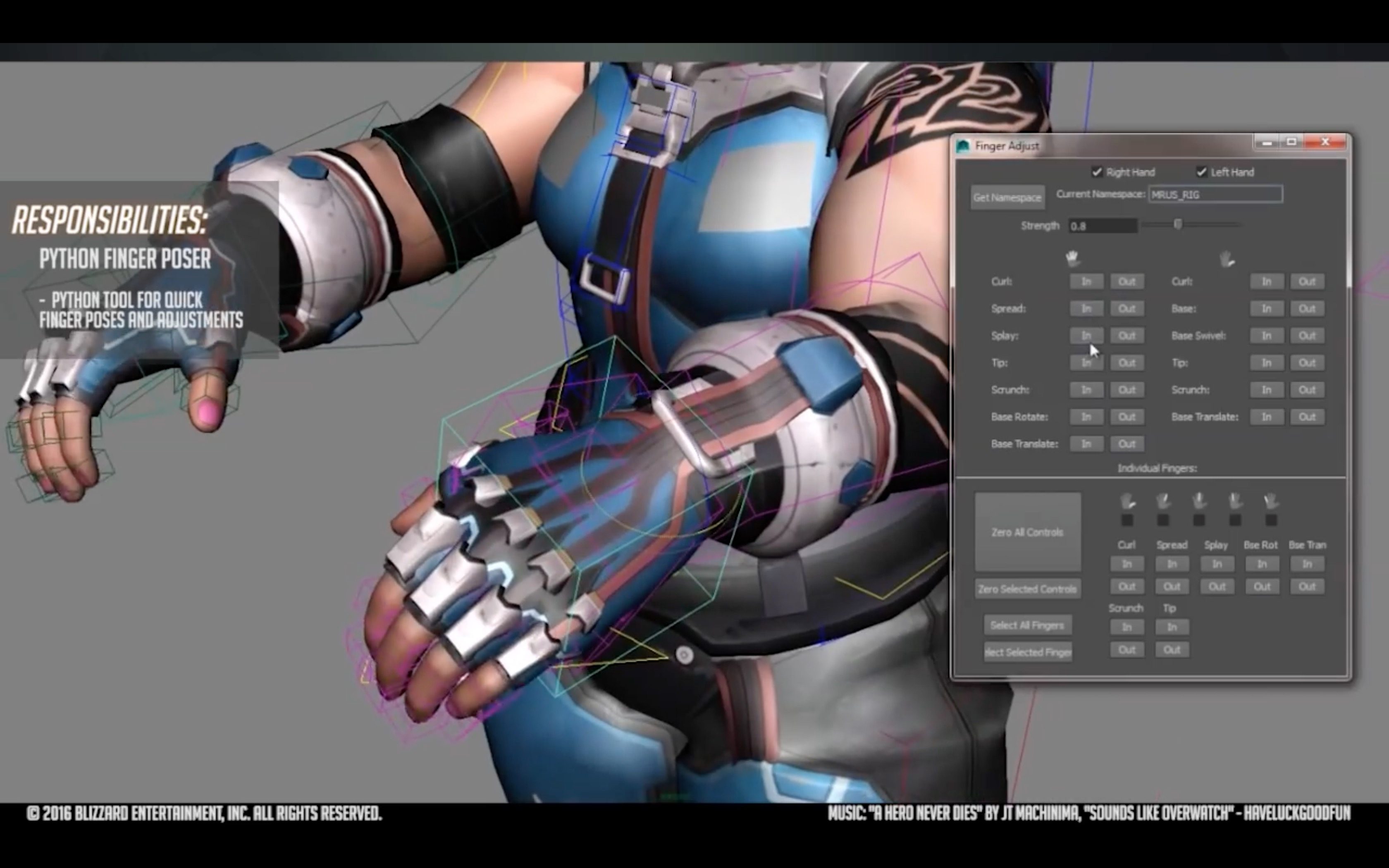Select Zero Selected Controls button
This screenshot has height=868, width=1389.
pos(1028,589)
